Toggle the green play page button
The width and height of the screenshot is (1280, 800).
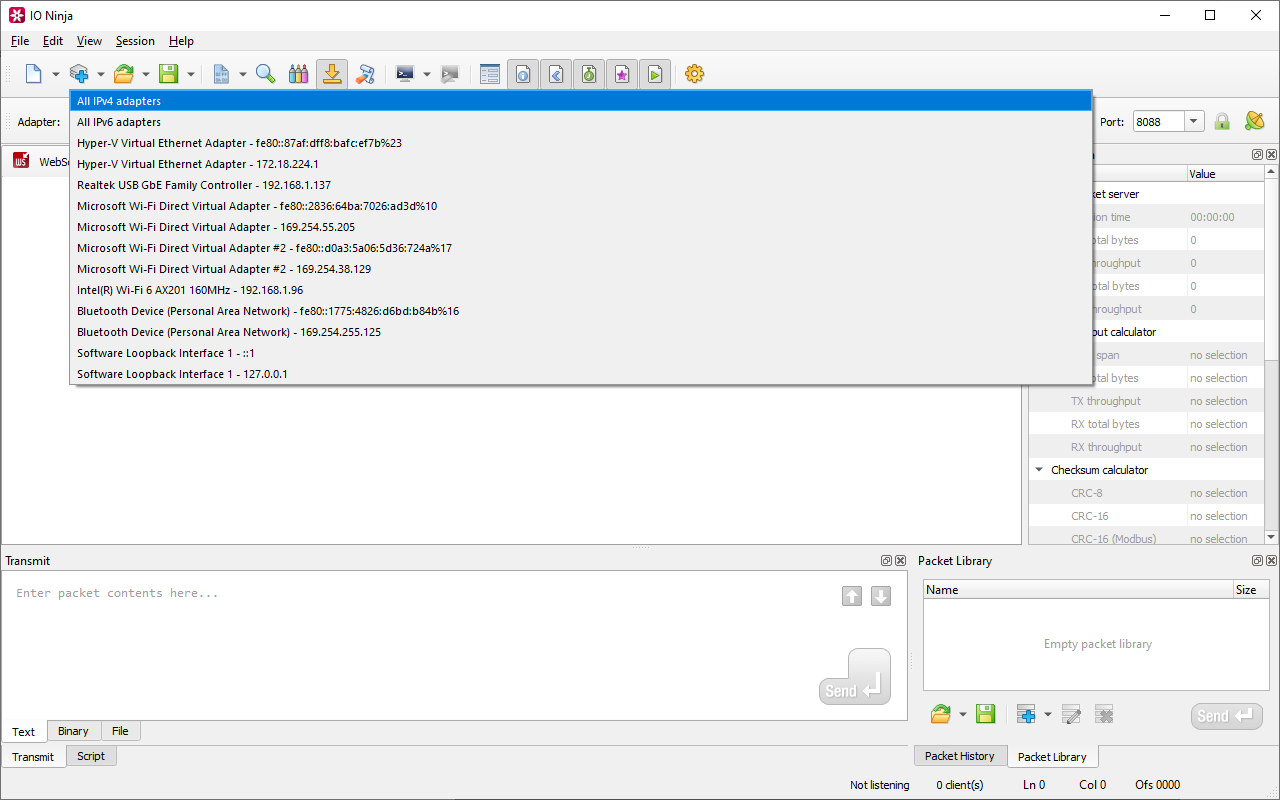coord(655,74)
